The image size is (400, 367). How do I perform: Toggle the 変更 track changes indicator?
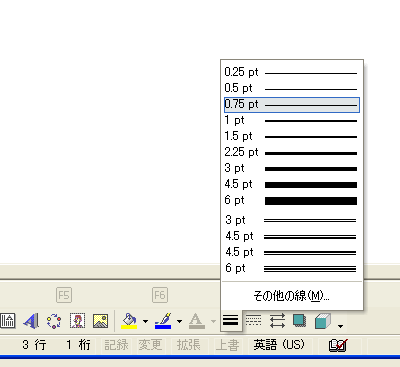click(150, 345)
